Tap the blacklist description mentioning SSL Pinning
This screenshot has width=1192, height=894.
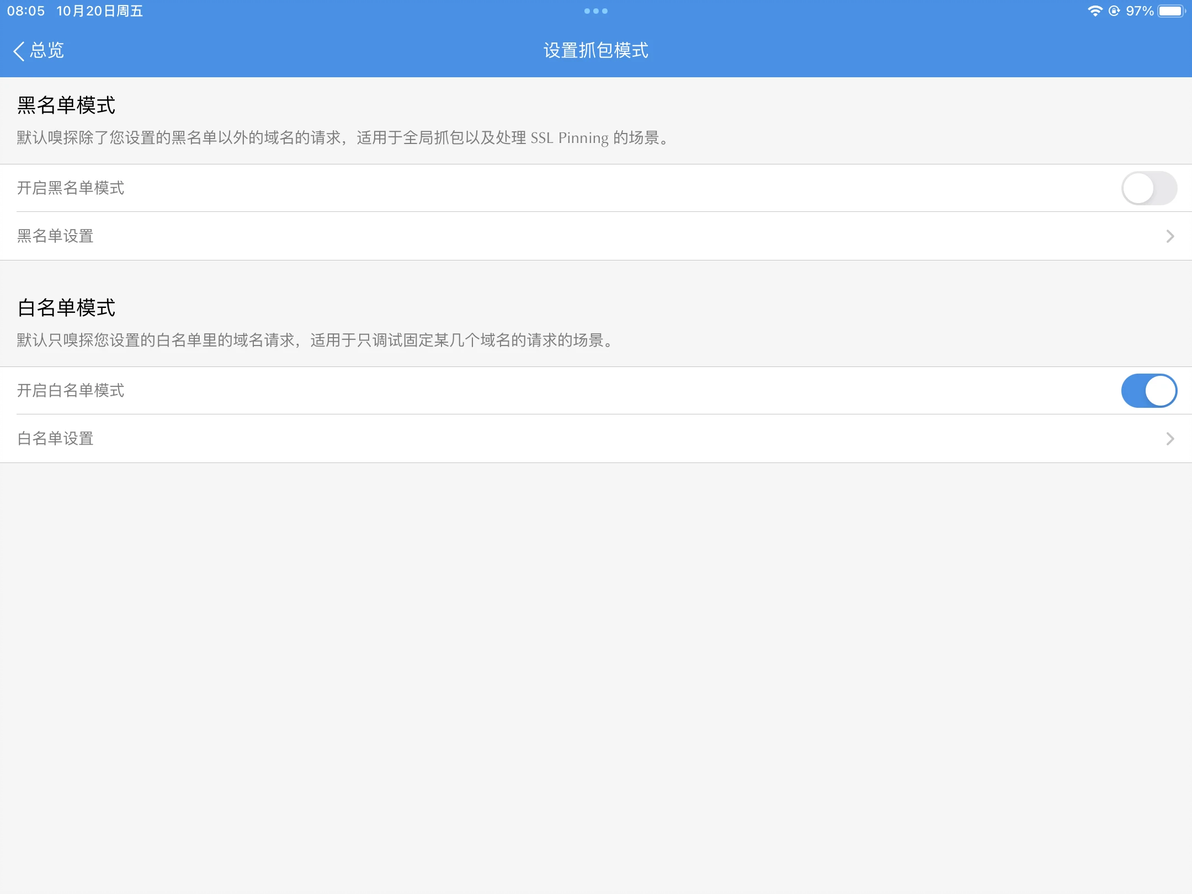344,138
